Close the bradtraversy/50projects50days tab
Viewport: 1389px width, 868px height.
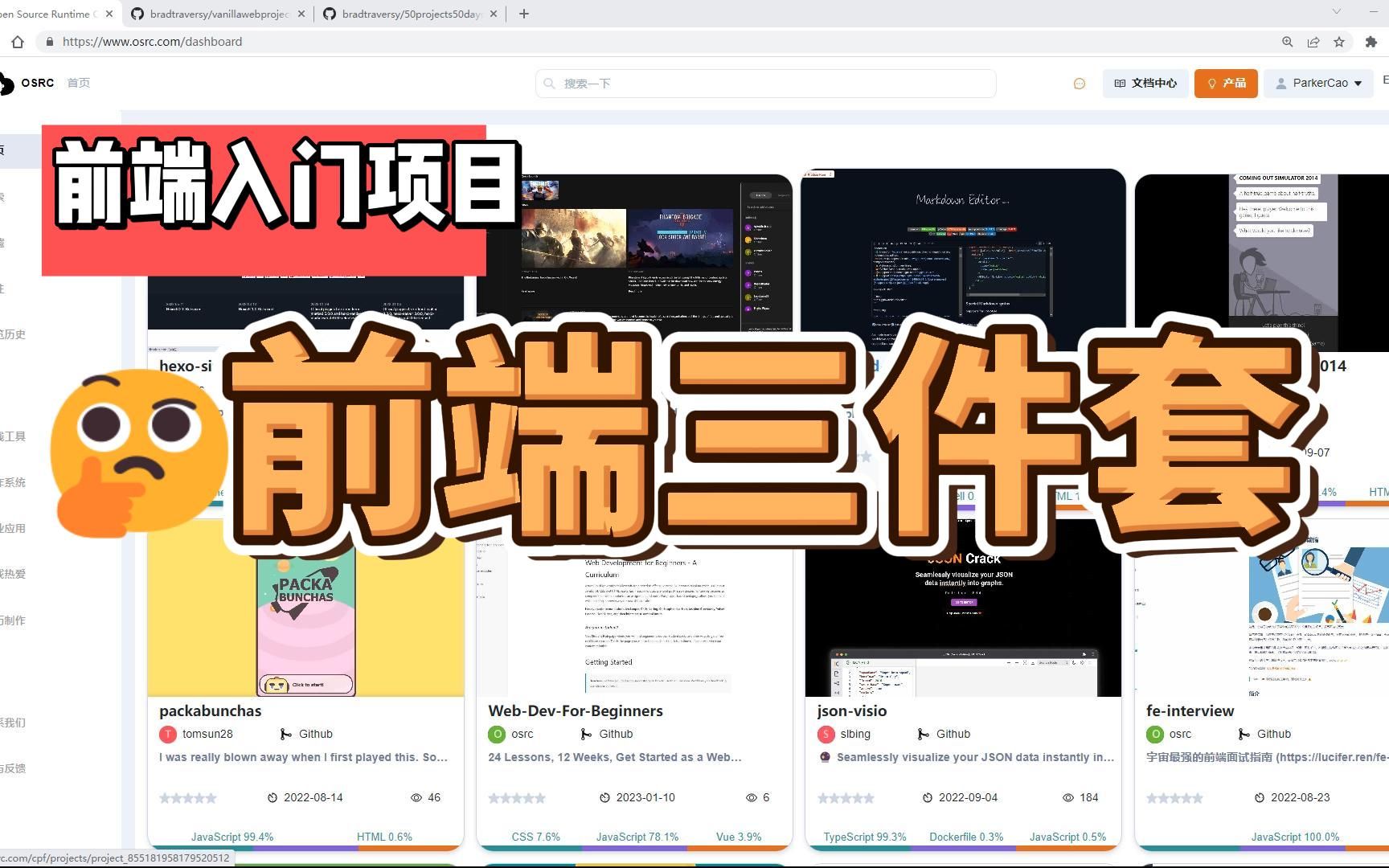494,14
